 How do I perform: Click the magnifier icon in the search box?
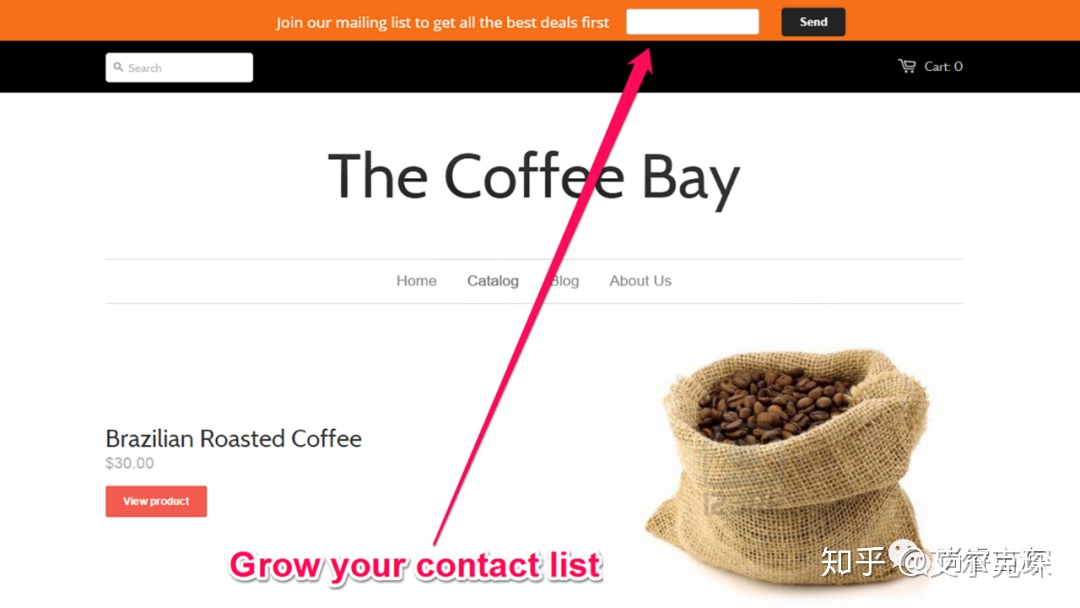click(118, 67)
